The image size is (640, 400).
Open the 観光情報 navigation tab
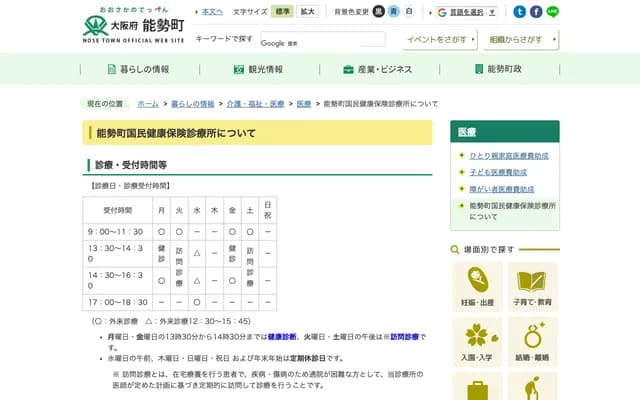coord(258,69)
